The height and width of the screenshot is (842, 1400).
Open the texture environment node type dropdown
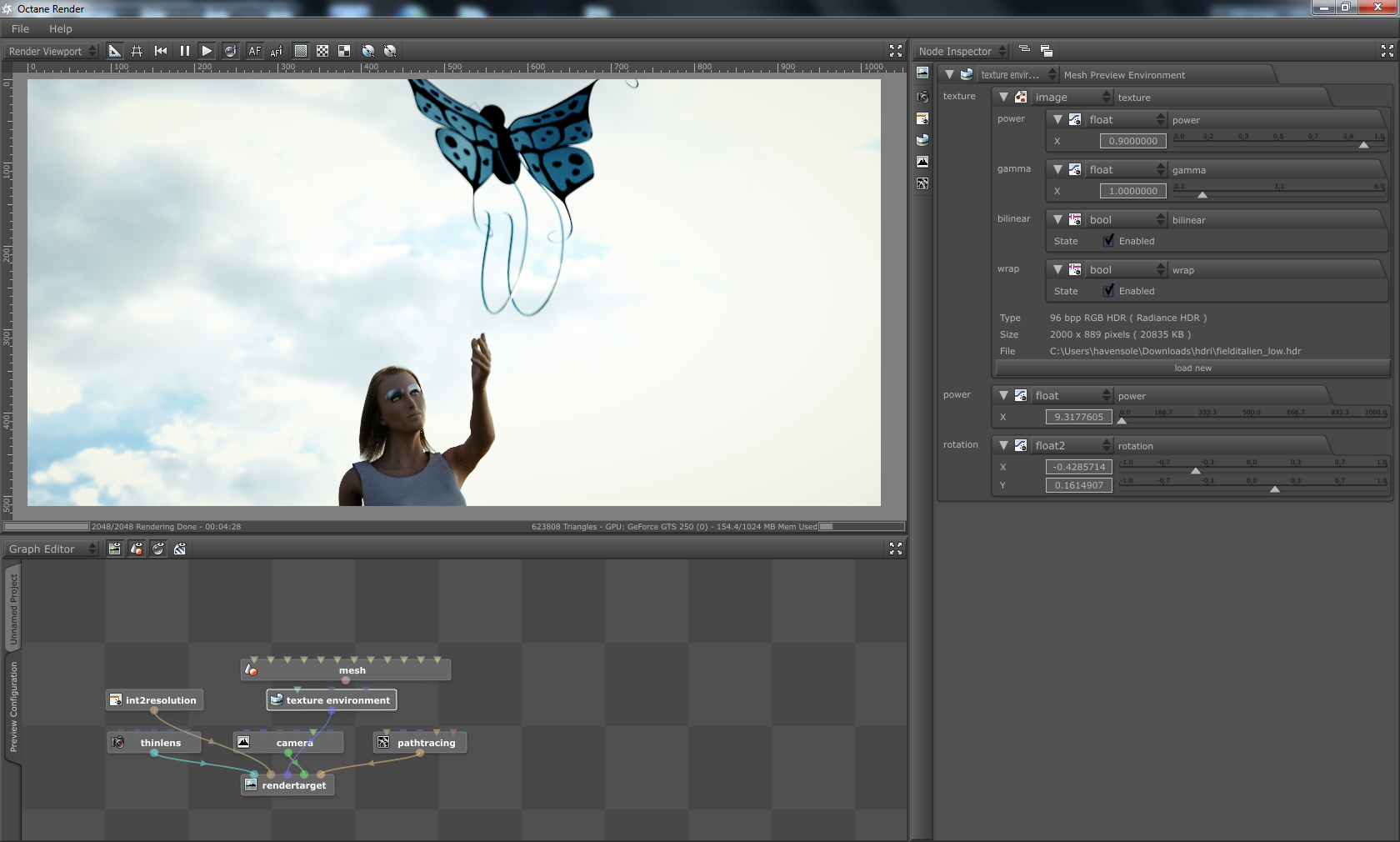point(1017,74)
